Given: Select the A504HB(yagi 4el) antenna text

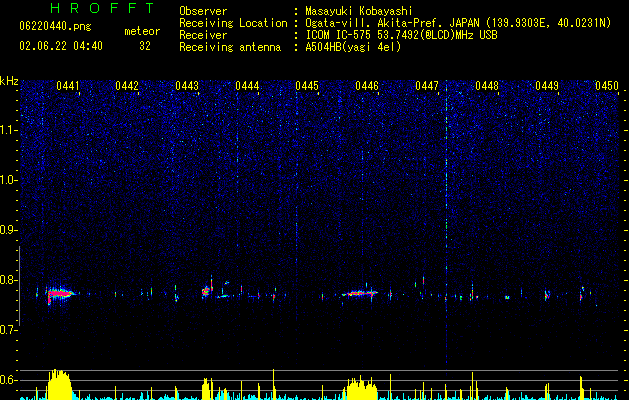Looking at the screenshot, I should [x=353, y=47].
